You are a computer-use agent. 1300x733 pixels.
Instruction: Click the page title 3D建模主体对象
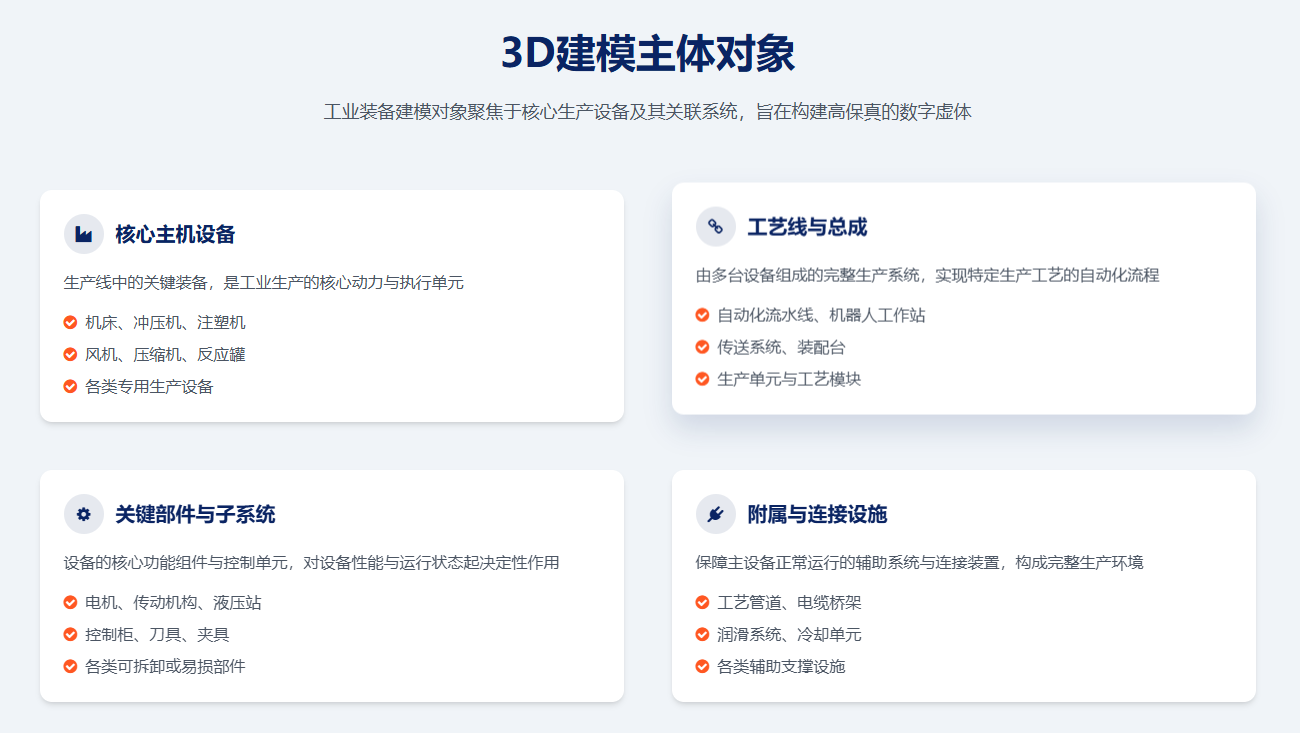pyautogui.click(x=648, y=53)
